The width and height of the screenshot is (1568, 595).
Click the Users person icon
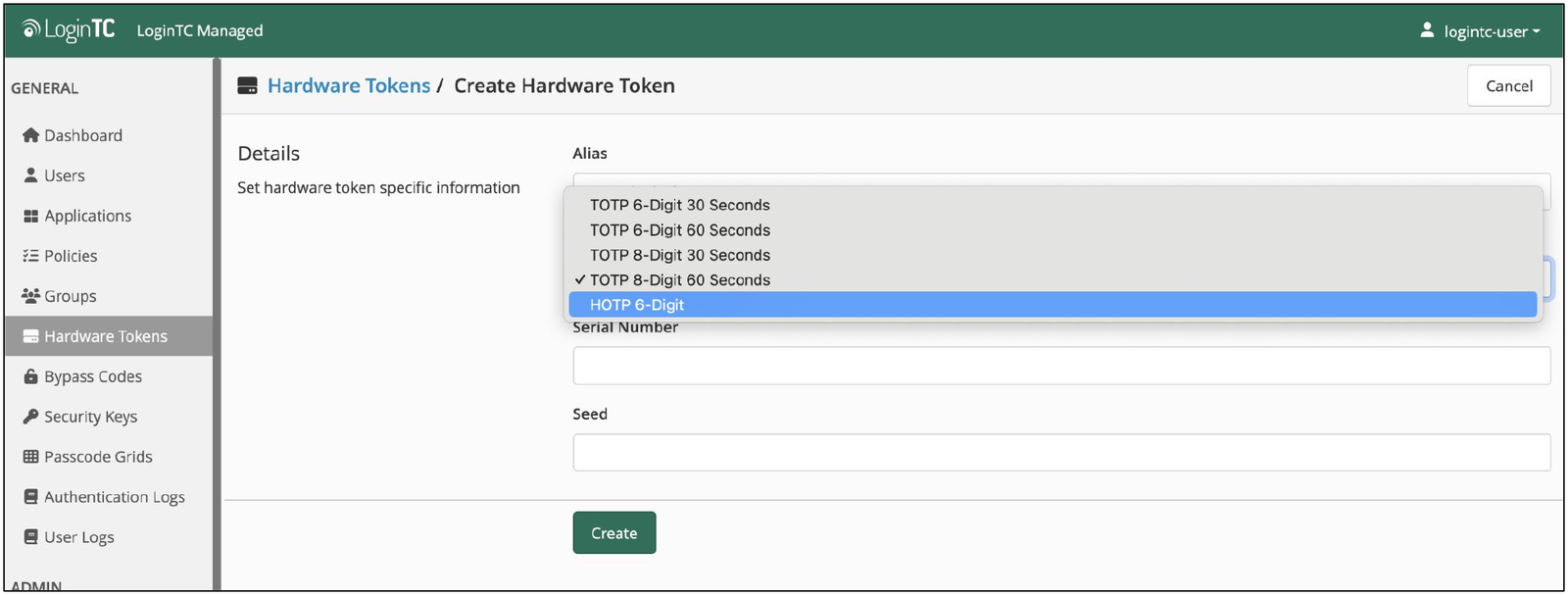(x=30, y=175)
